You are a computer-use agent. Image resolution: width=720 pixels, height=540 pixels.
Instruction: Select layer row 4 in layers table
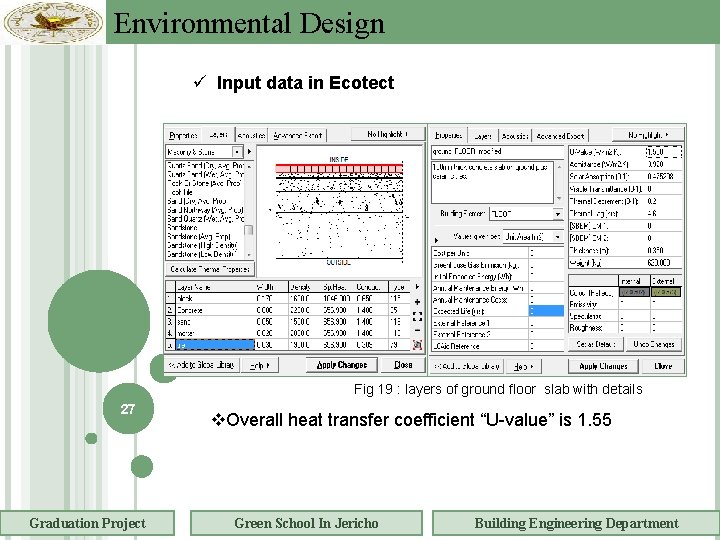287,333
